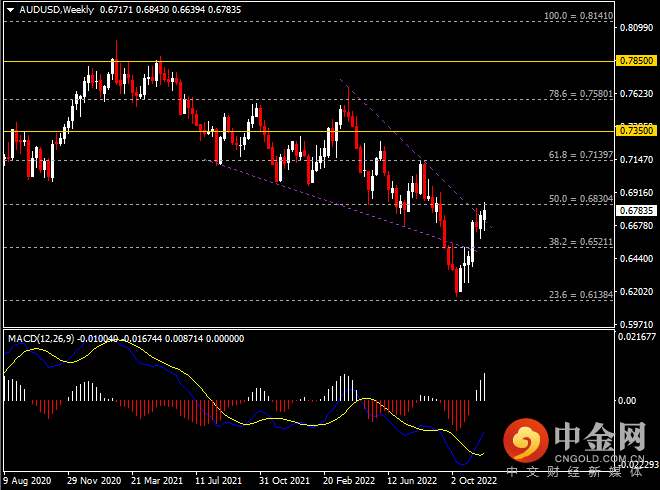Select the 0.73500 price level tag
The image size is (660, 490).
point(638,130)
